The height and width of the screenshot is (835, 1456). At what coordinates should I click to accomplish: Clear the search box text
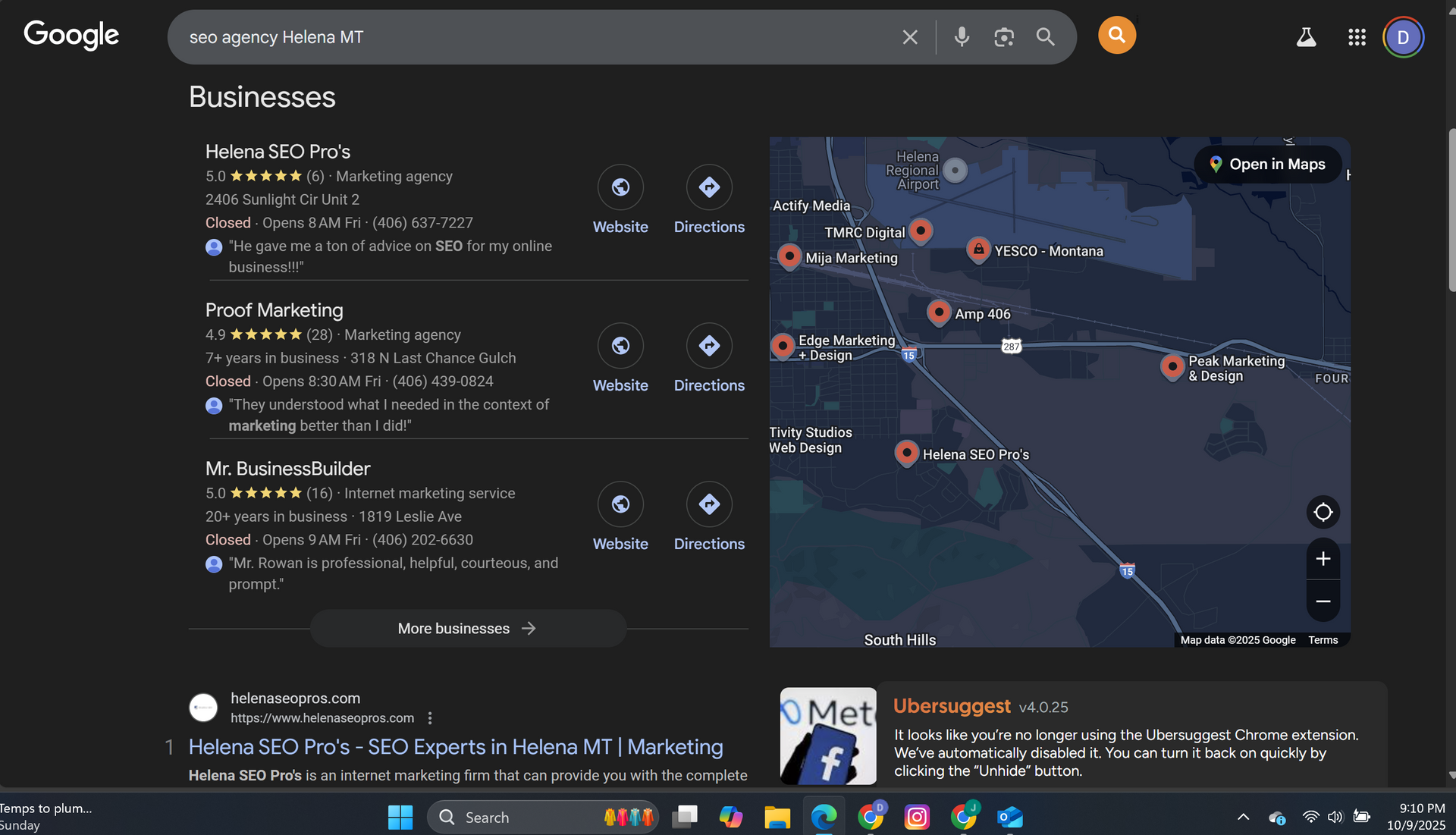(910, 37)
